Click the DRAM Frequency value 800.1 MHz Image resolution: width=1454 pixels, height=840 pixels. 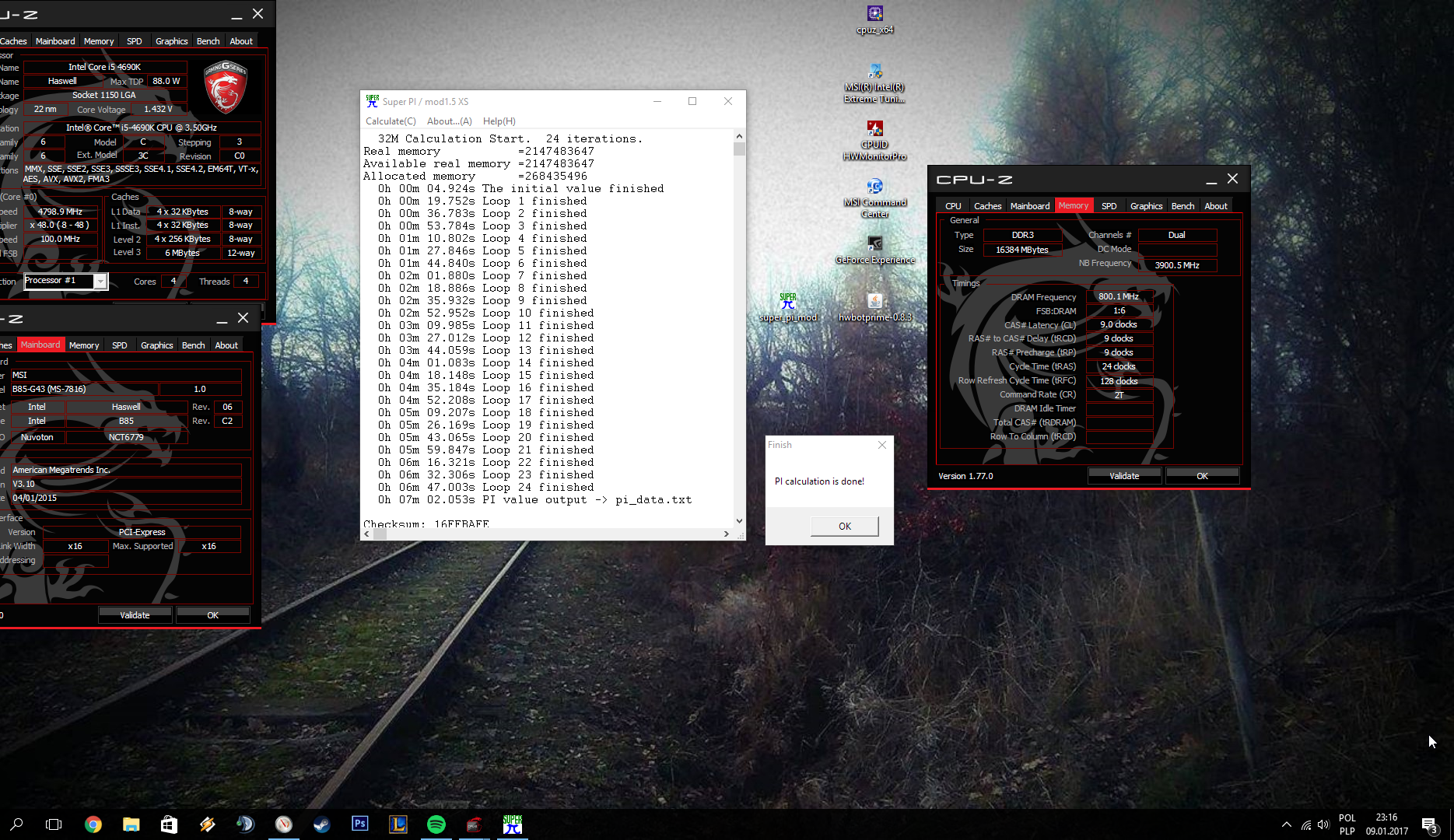(1119, 296)
